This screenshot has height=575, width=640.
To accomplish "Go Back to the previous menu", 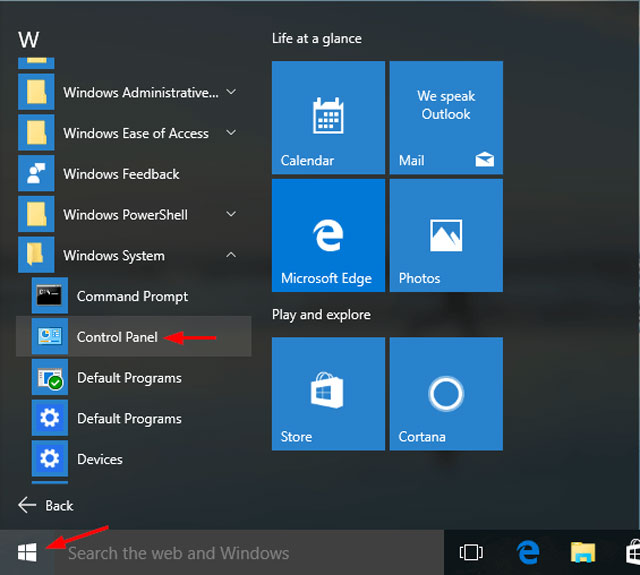I will coord(46,505).
